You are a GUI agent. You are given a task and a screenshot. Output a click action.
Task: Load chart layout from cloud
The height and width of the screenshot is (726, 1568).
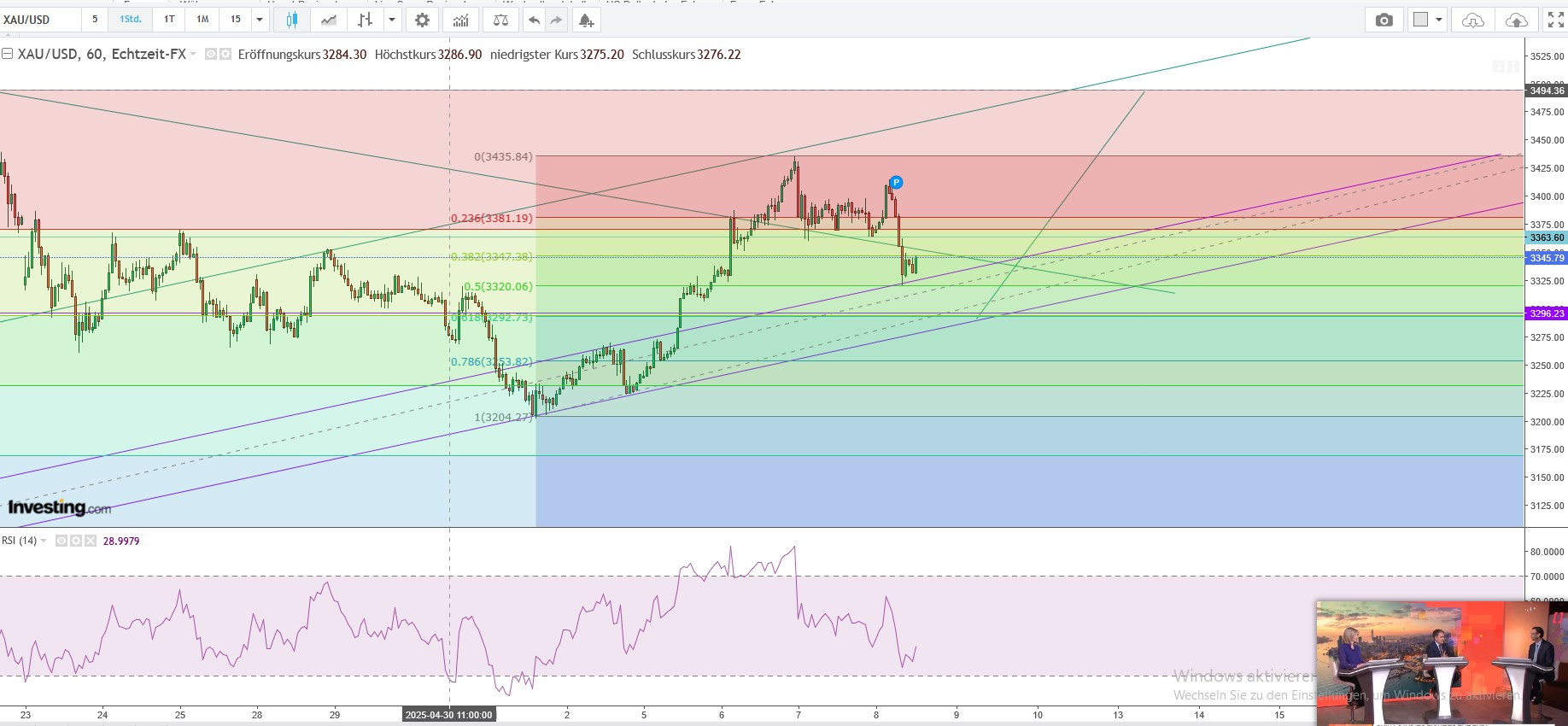point(1473,20)
